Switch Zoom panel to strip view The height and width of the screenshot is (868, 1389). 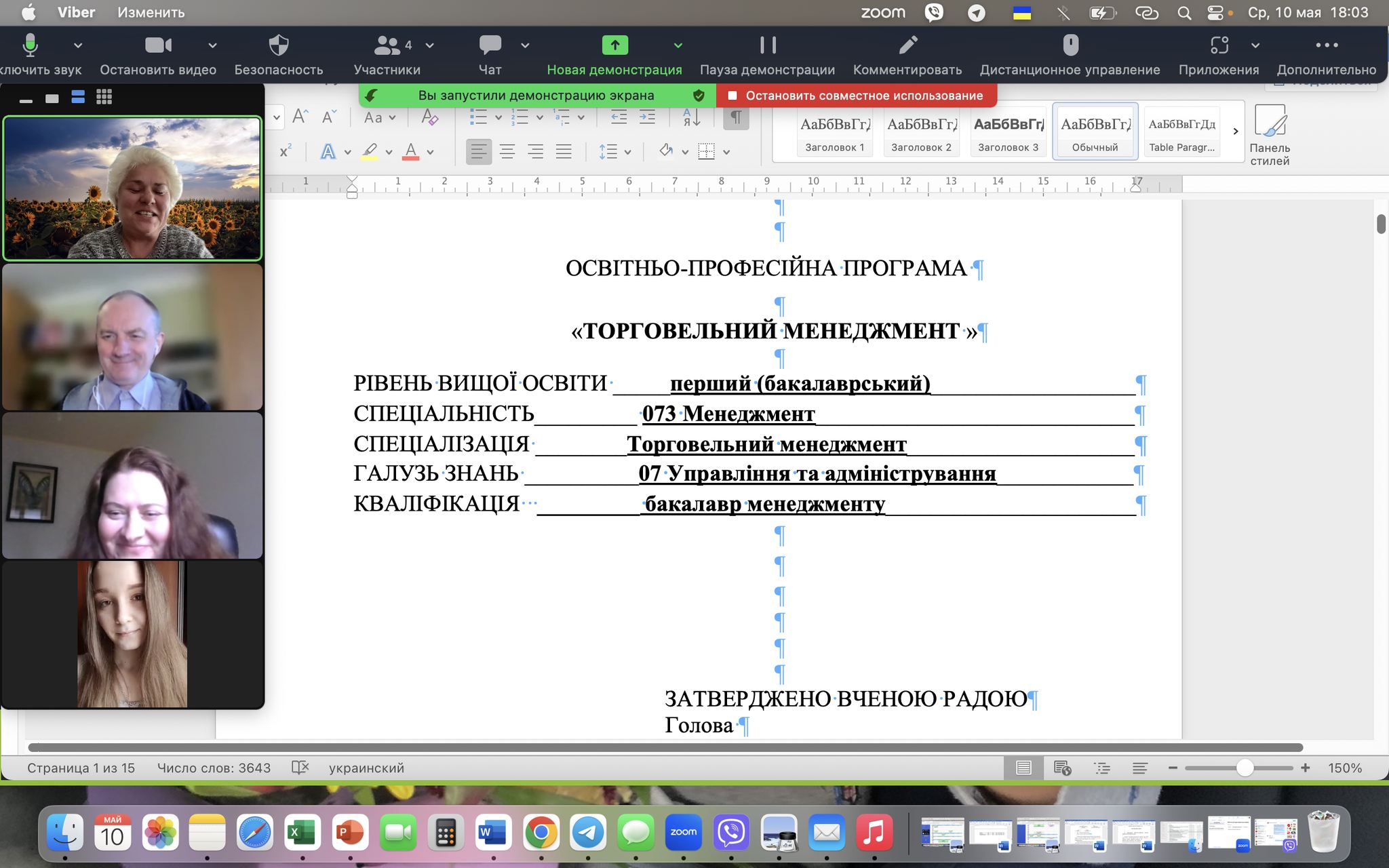tap(78, 97)
